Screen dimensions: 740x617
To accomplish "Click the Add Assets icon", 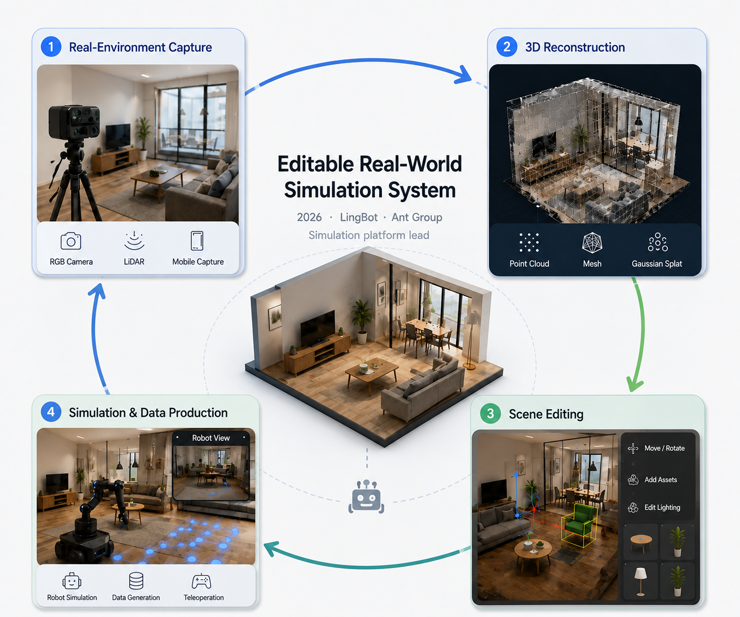I will 633,480.
